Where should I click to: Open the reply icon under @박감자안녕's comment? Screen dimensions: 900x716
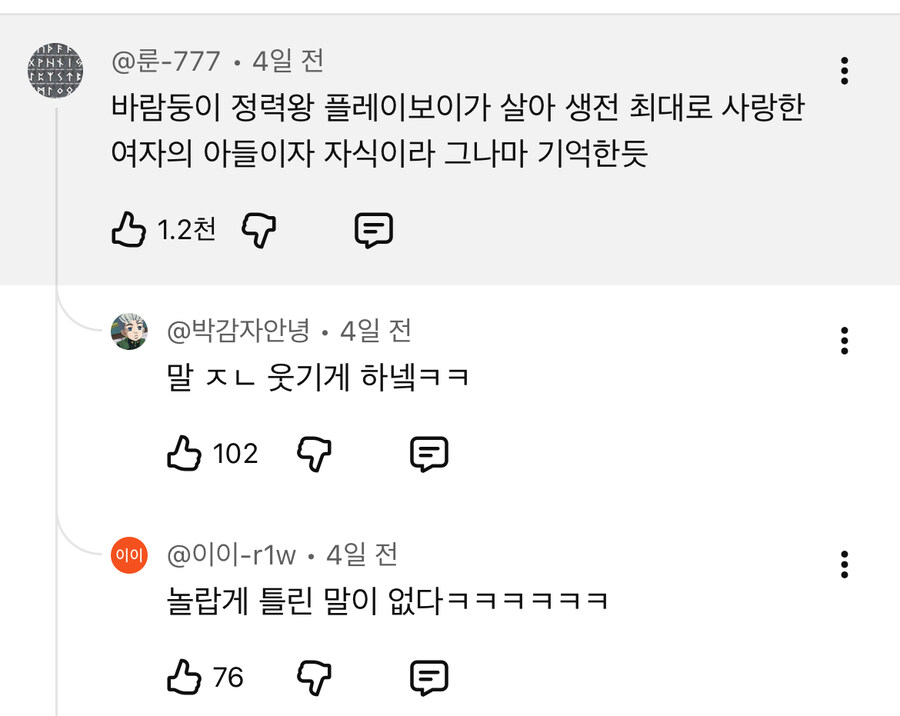[x=430, y=454]
